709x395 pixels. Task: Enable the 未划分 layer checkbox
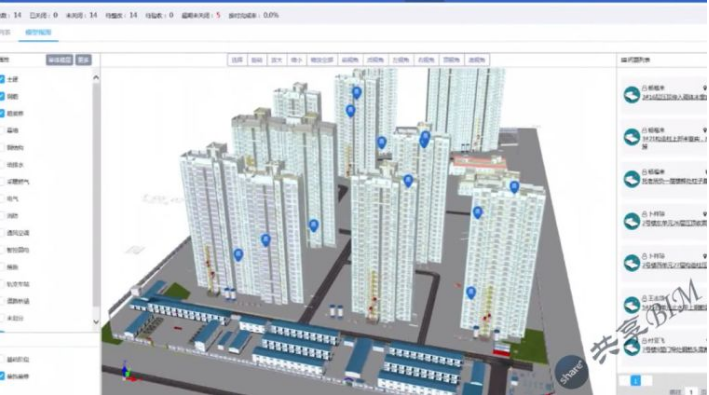(2, 318)
